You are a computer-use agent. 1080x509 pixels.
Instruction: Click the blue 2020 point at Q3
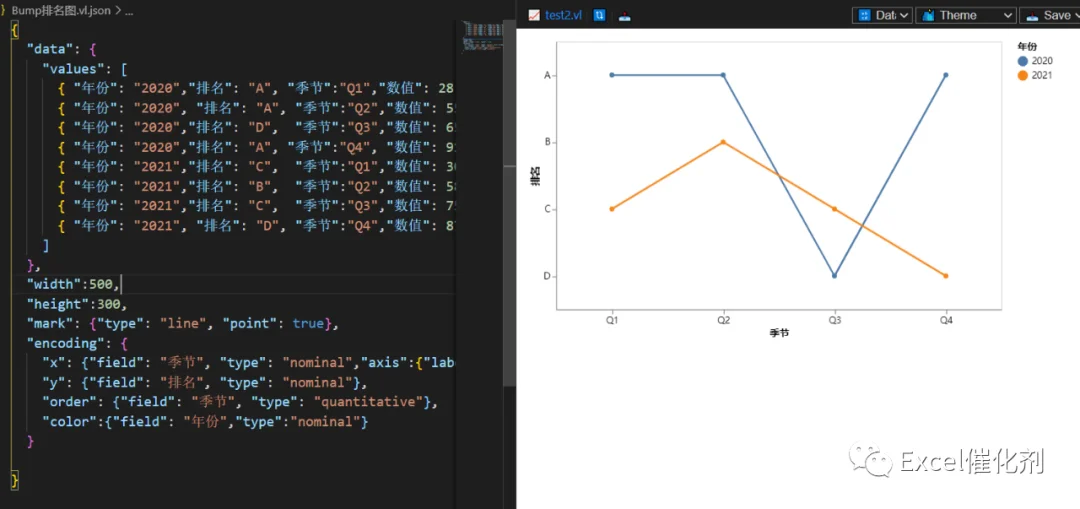tap(834, 276)
